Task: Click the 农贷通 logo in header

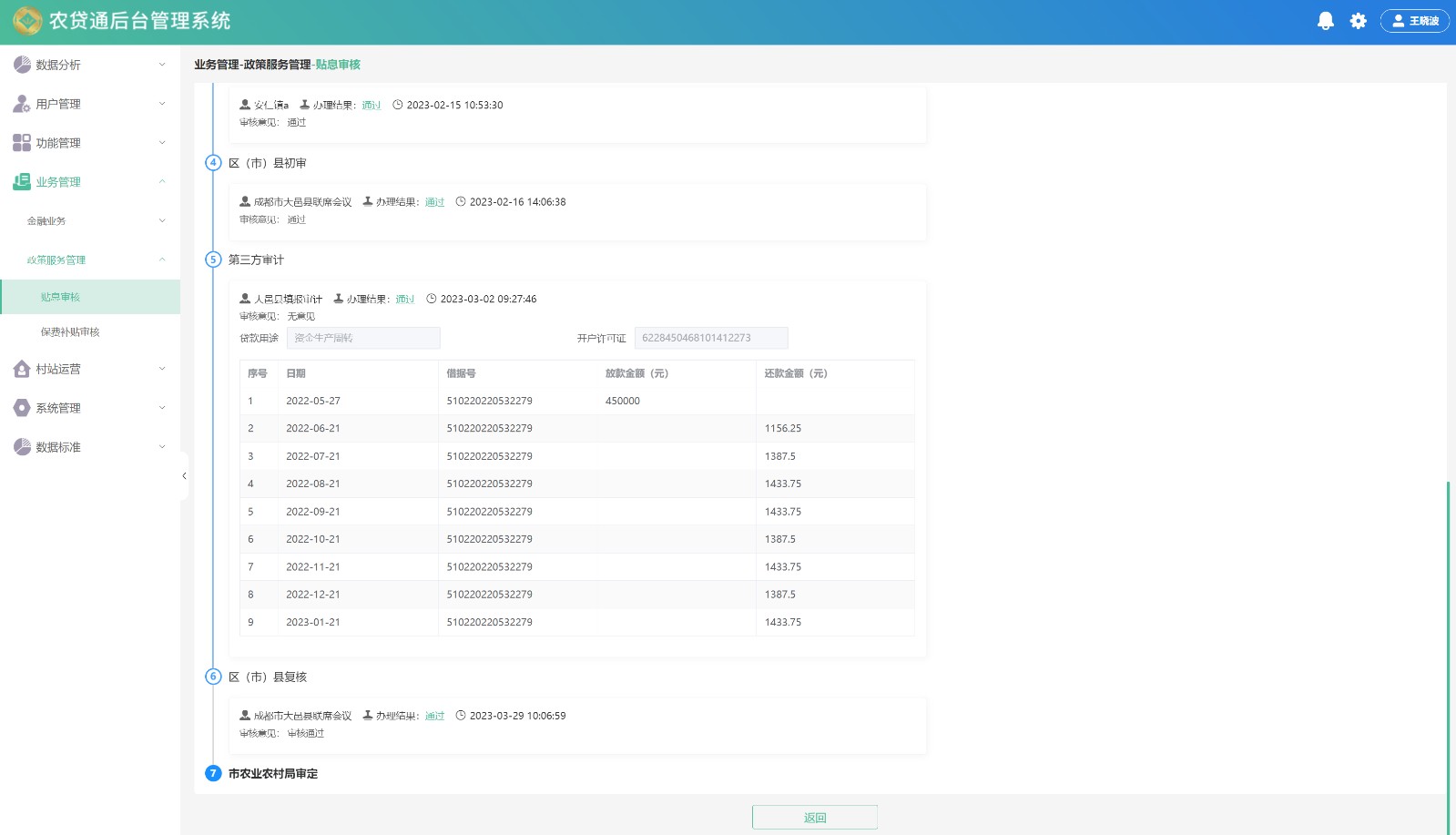Action: tap(27, 21)
